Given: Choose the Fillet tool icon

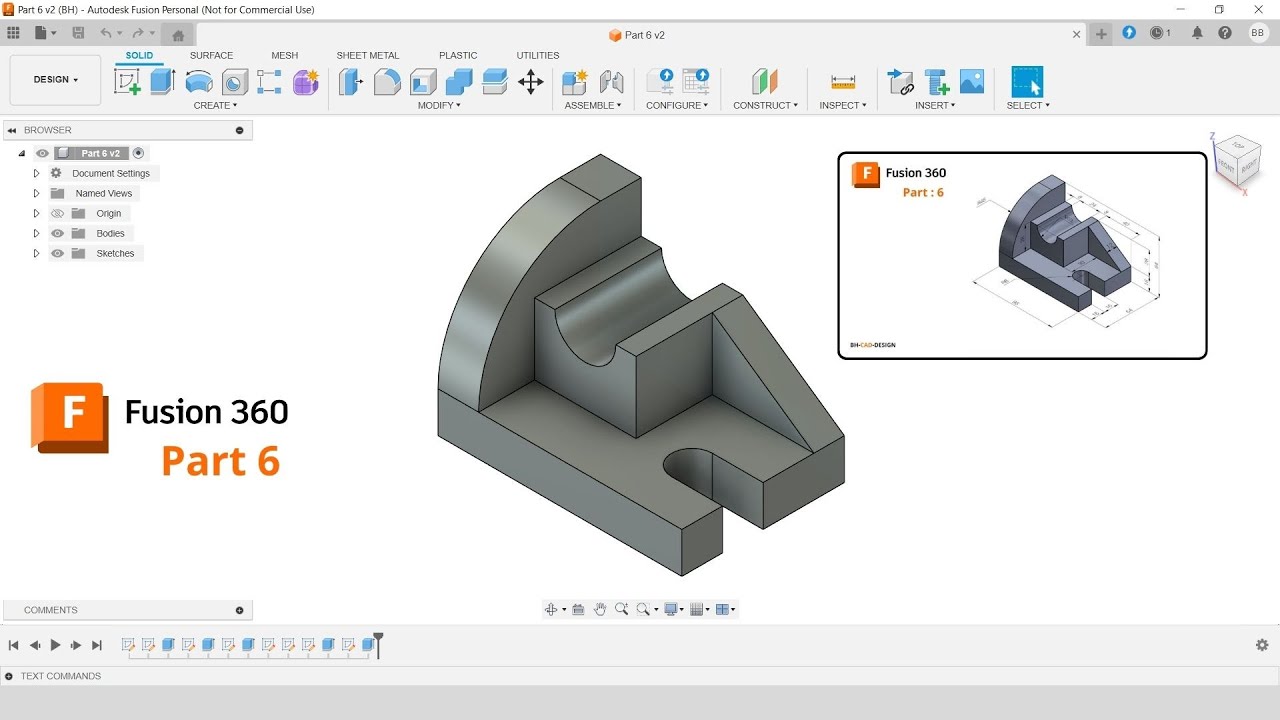Looking at the screenshot, I should pyautogui.click(x=387, y=82).
